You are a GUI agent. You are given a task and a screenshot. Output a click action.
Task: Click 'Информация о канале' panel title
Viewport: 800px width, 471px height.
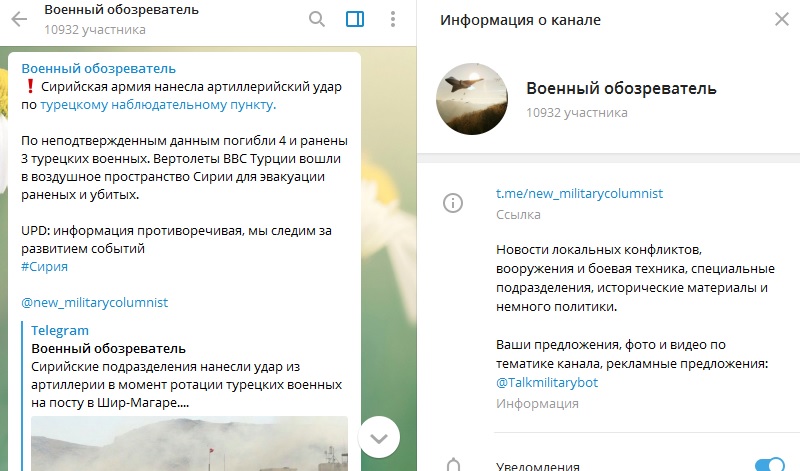pos(520,20)
